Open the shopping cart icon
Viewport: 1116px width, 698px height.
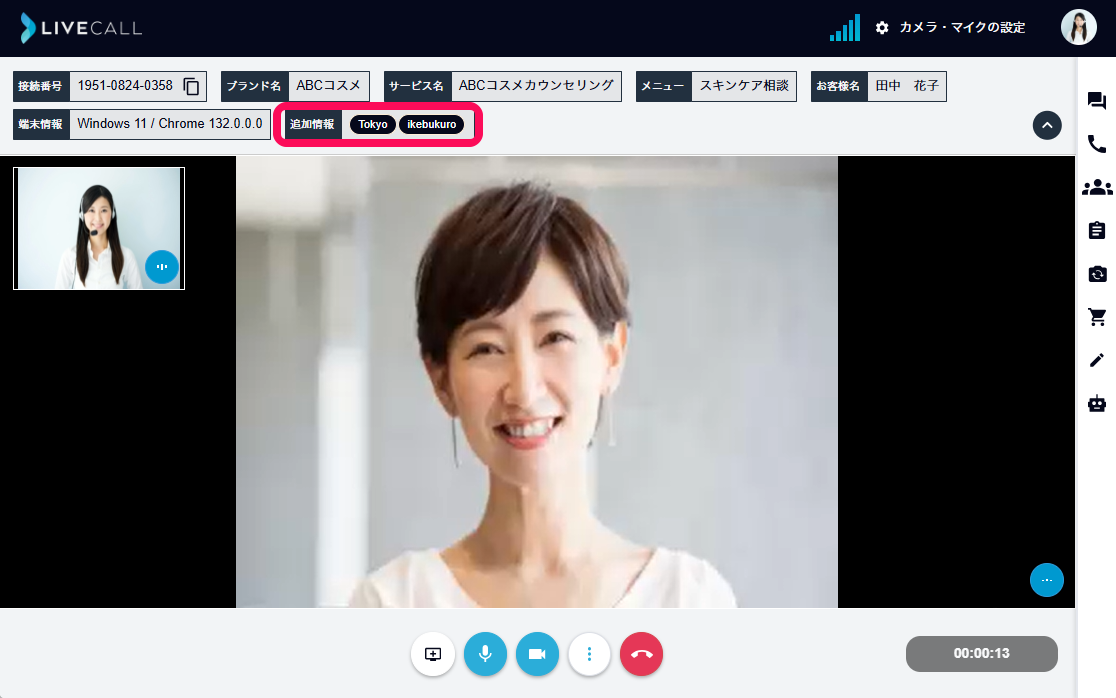(x=1097, y=317)
